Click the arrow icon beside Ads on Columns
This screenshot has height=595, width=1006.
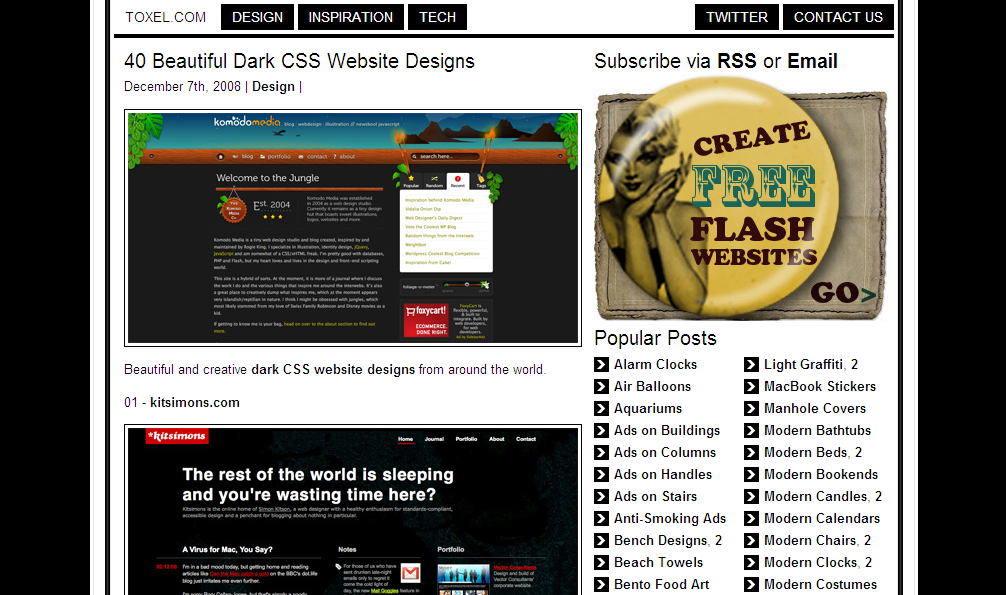[x=601, y=453]
